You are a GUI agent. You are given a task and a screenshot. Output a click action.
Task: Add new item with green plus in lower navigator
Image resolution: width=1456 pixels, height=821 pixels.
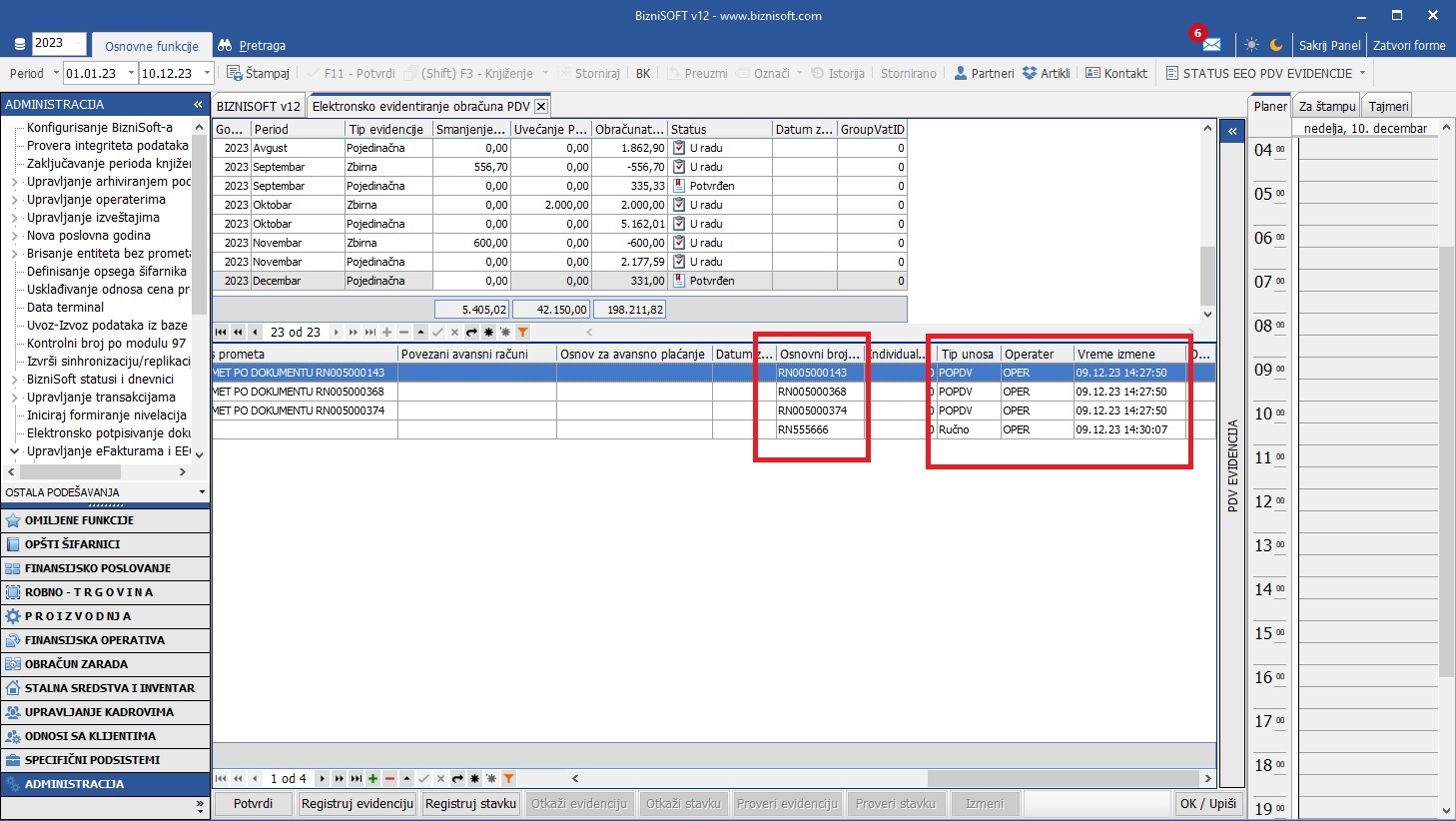[372, 779]
